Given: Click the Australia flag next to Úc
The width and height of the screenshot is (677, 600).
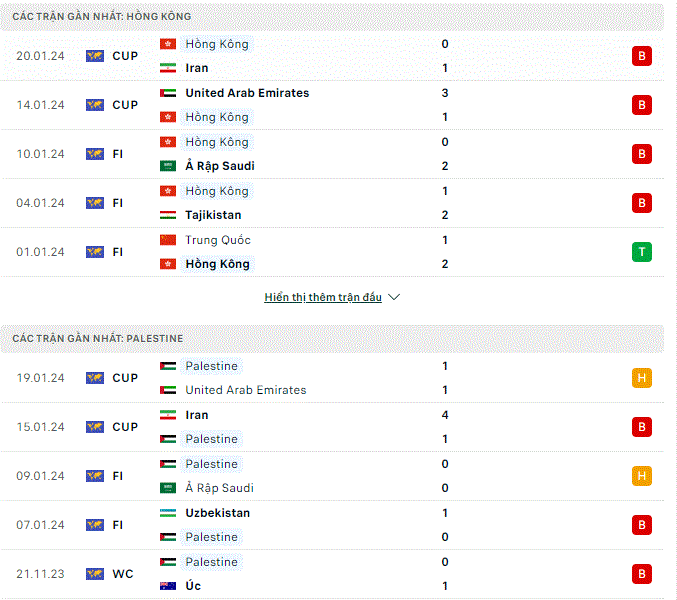Looking at the screenshot, I should pos(168,586).
